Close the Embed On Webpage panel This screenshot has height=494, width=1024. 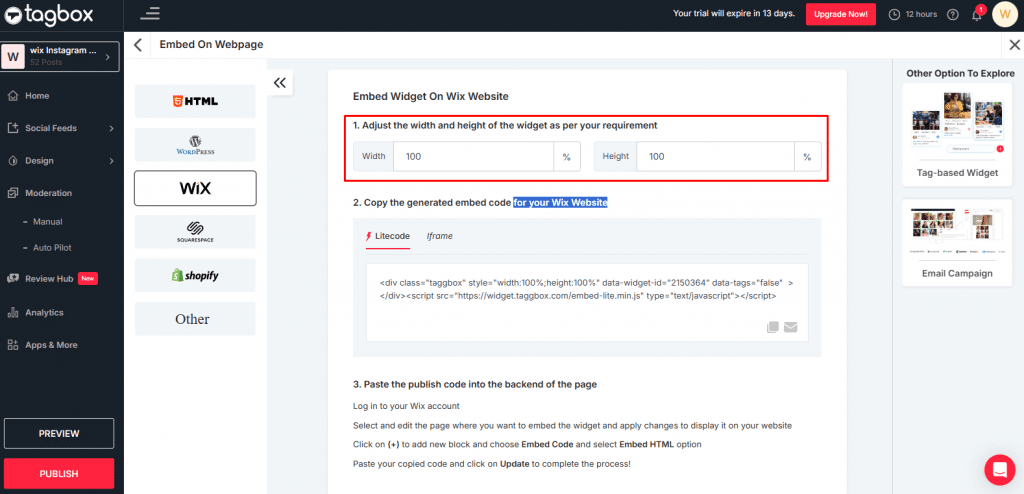point(1014,45)
